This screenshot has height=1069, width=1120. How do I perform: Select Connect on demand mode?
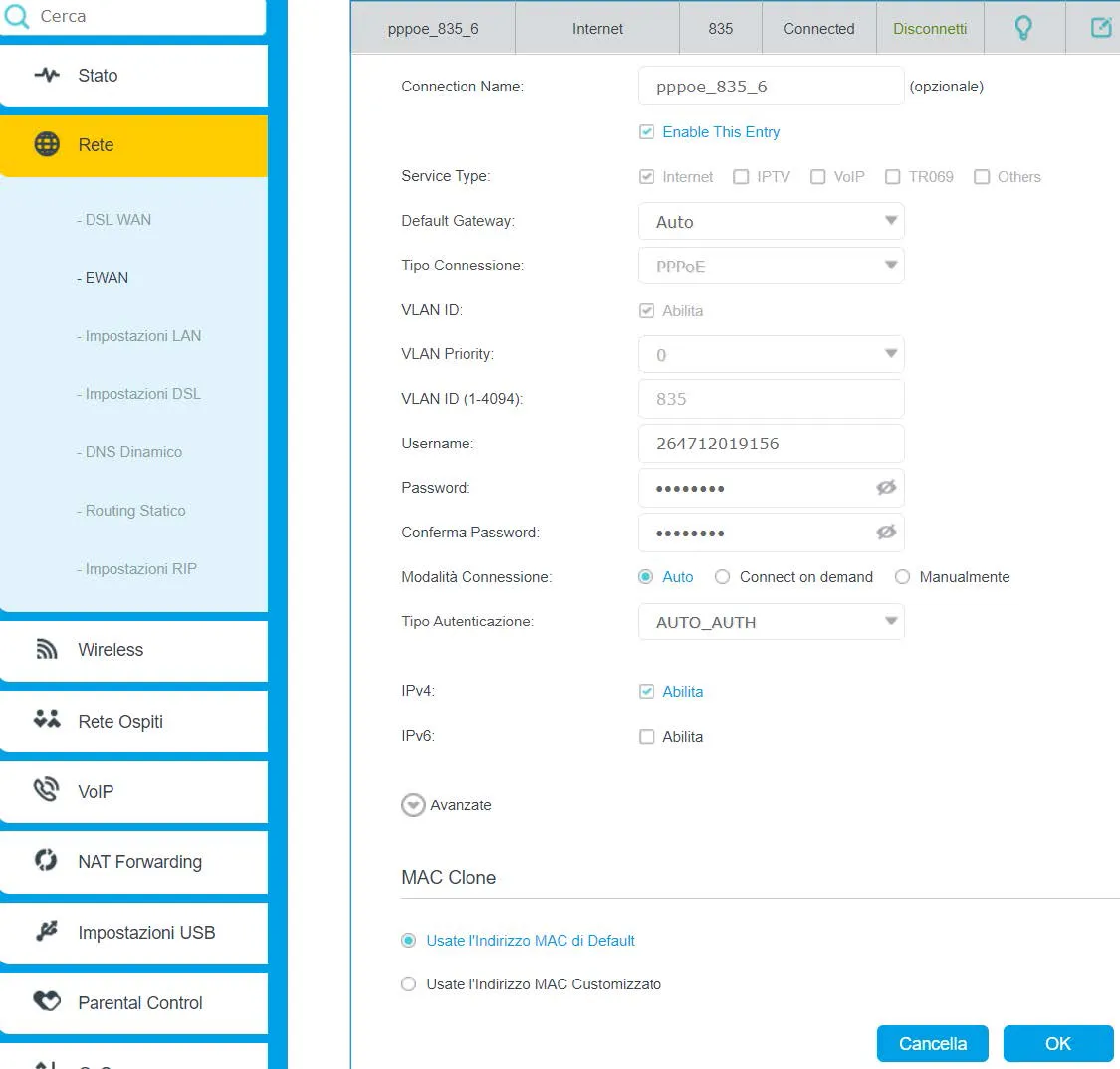coord(723,577)
